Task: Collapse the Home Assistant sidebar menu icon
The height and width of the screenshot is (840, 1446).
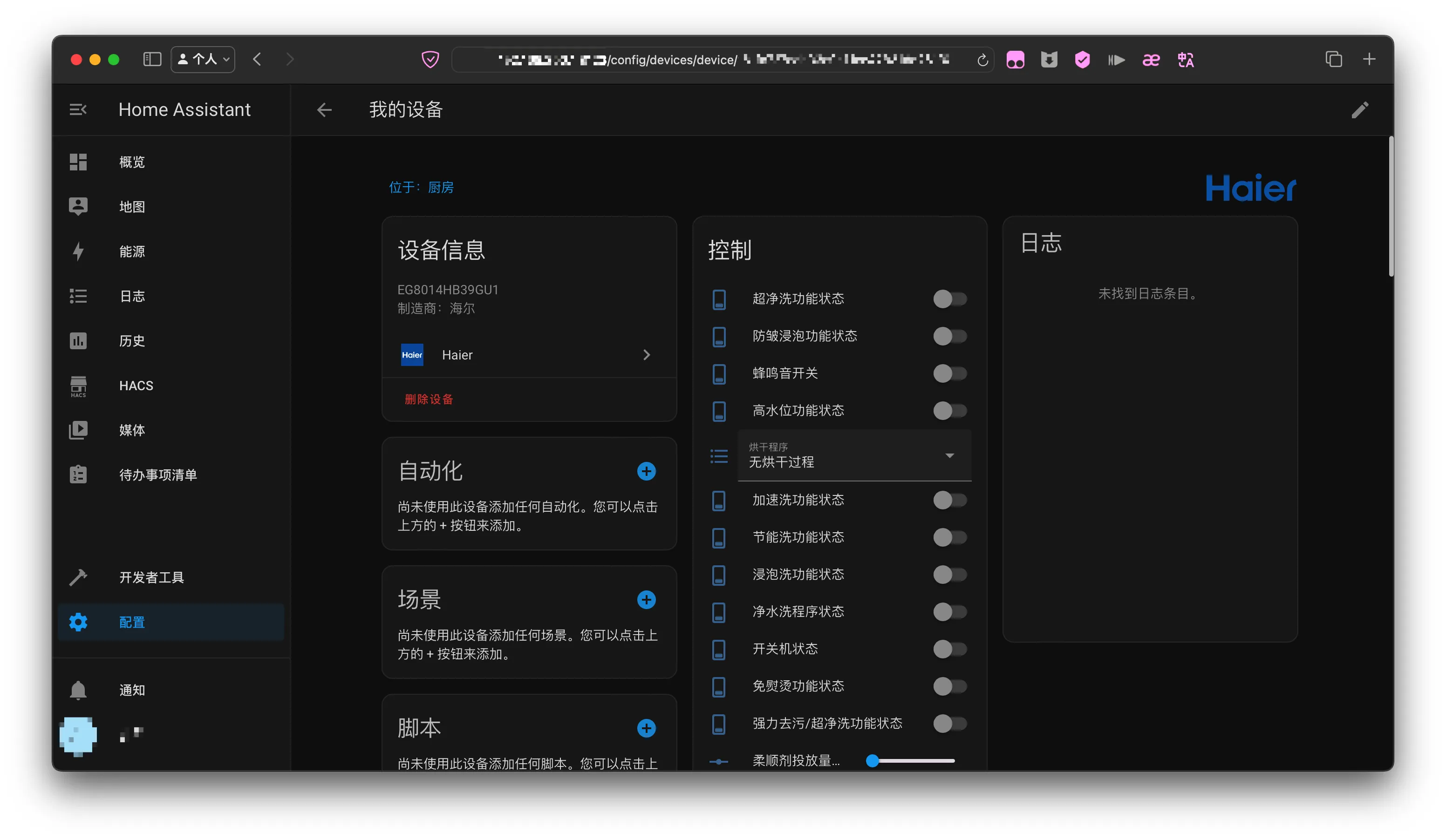Action: tap(78, 109)
